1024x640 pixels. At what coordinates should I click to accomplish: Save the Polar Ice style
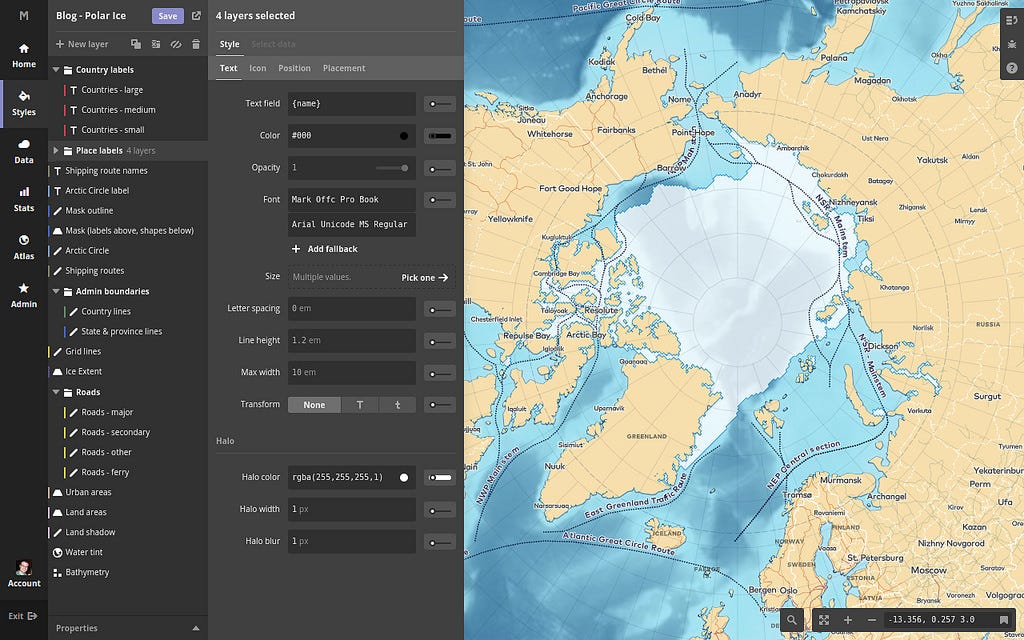point(167,15)
